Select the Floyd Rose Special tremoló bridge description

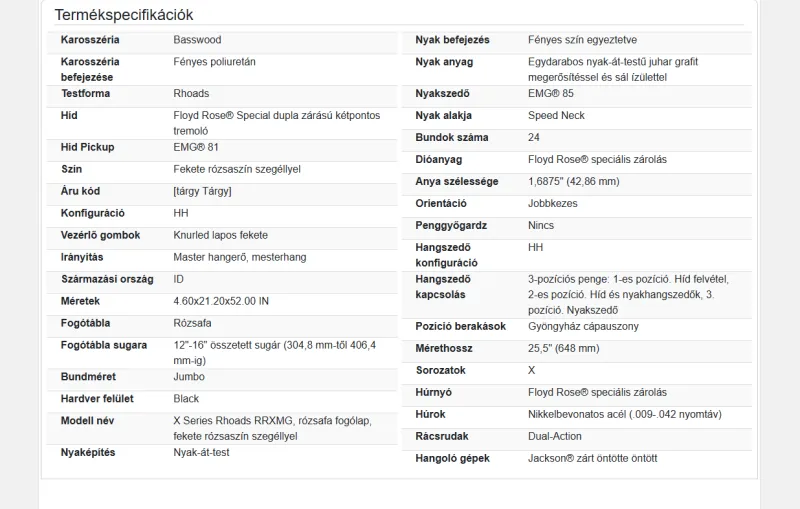click(x=276, y=123)
